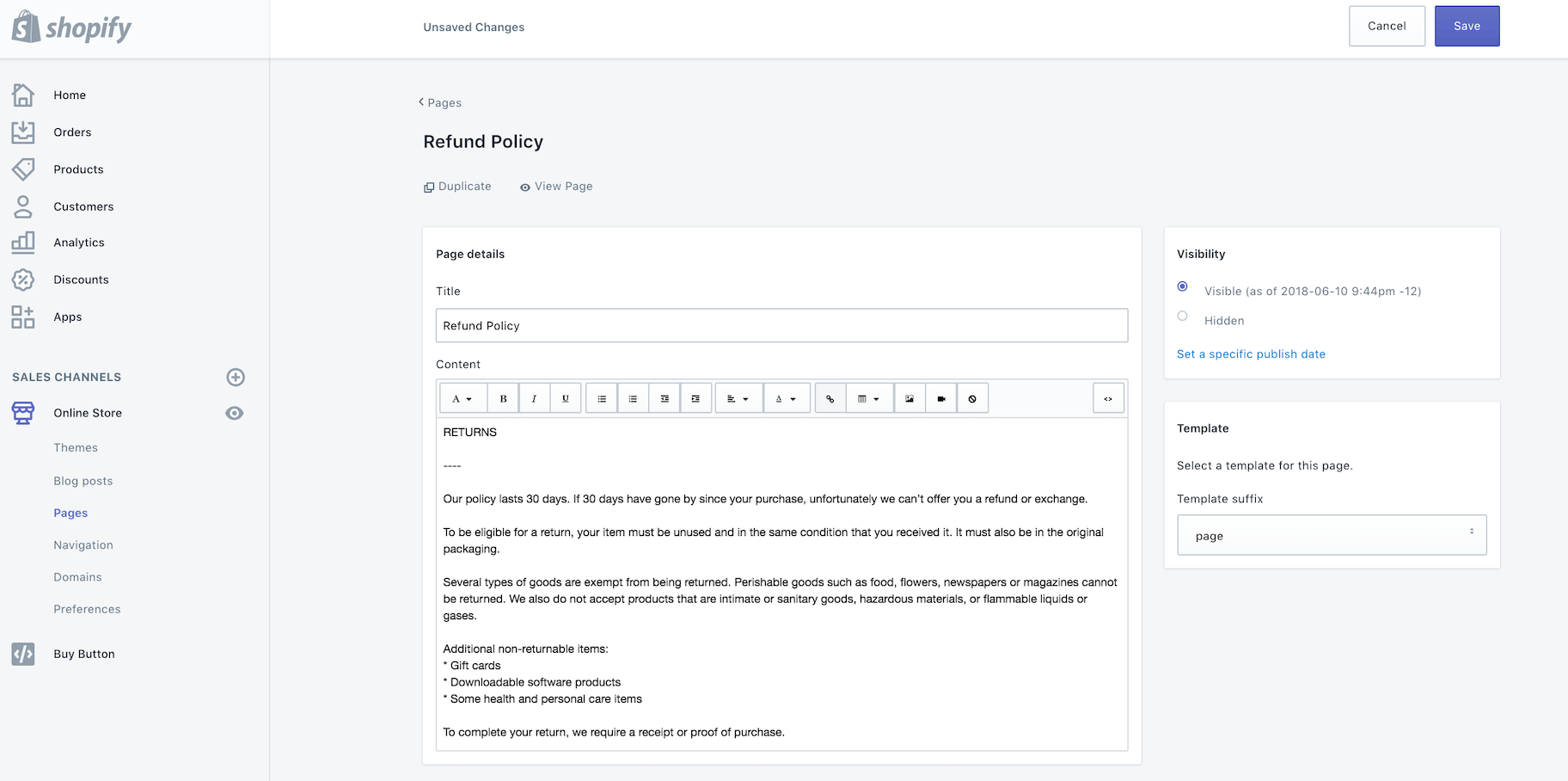Viewport: 1568px width, 781px height.
Task: Set page visibility to Hidden
Action: point(1183,317)
